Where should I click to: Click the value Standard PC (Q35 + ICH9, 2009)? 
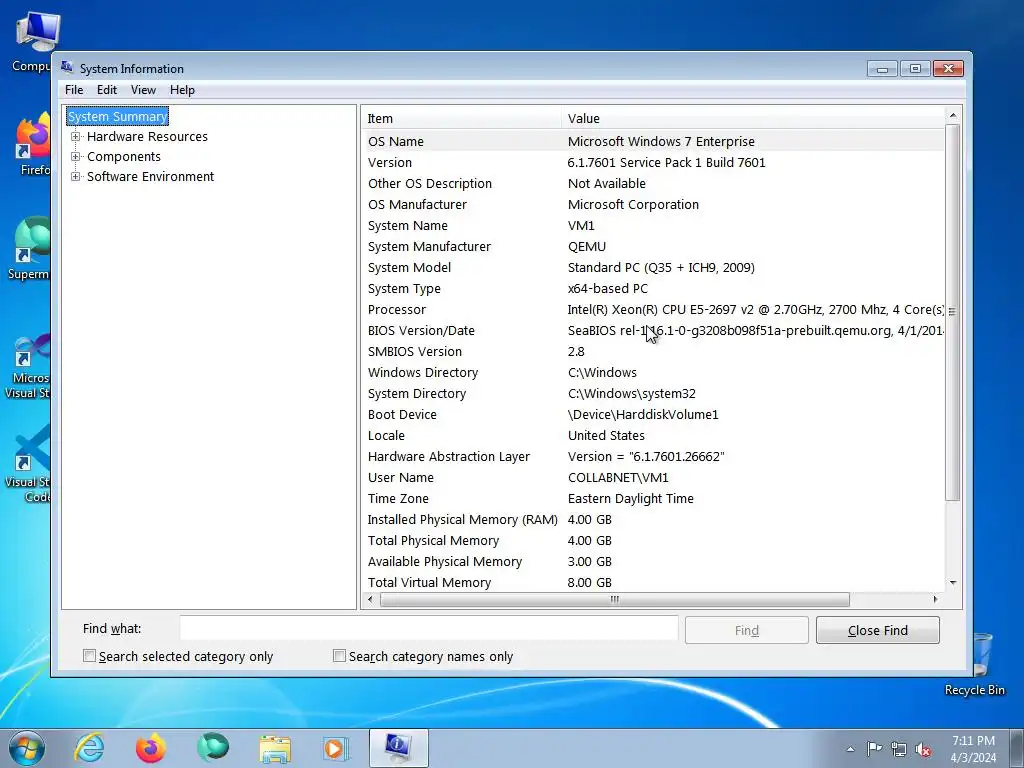pyautogui.click(x=661, y=267)
